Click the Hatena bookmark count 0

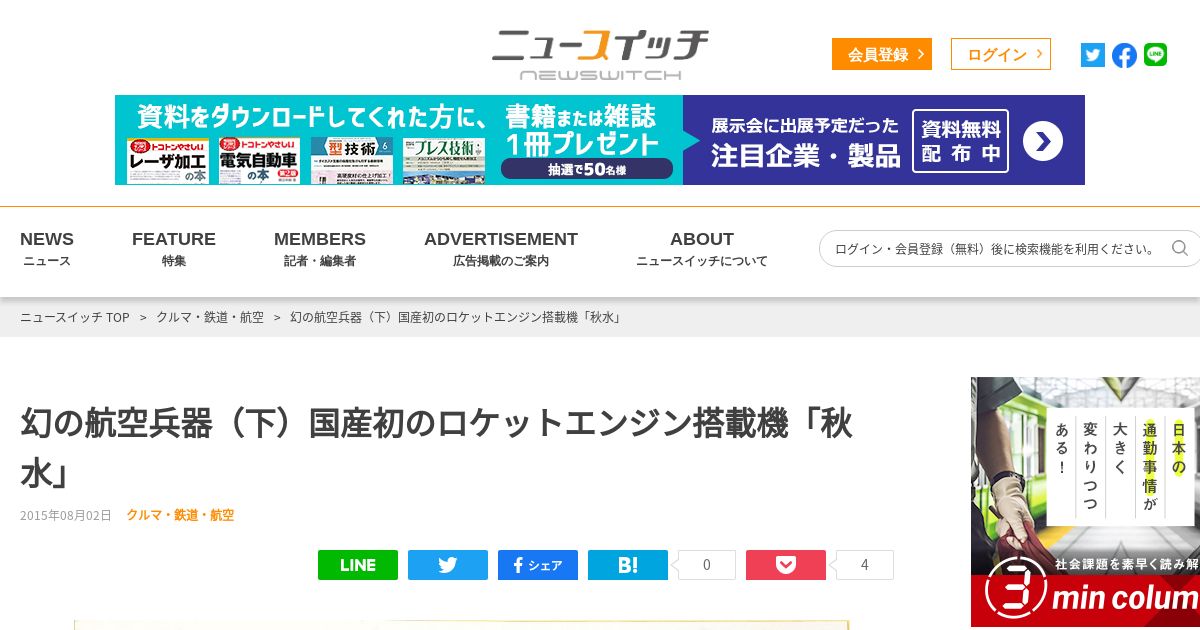707,565
